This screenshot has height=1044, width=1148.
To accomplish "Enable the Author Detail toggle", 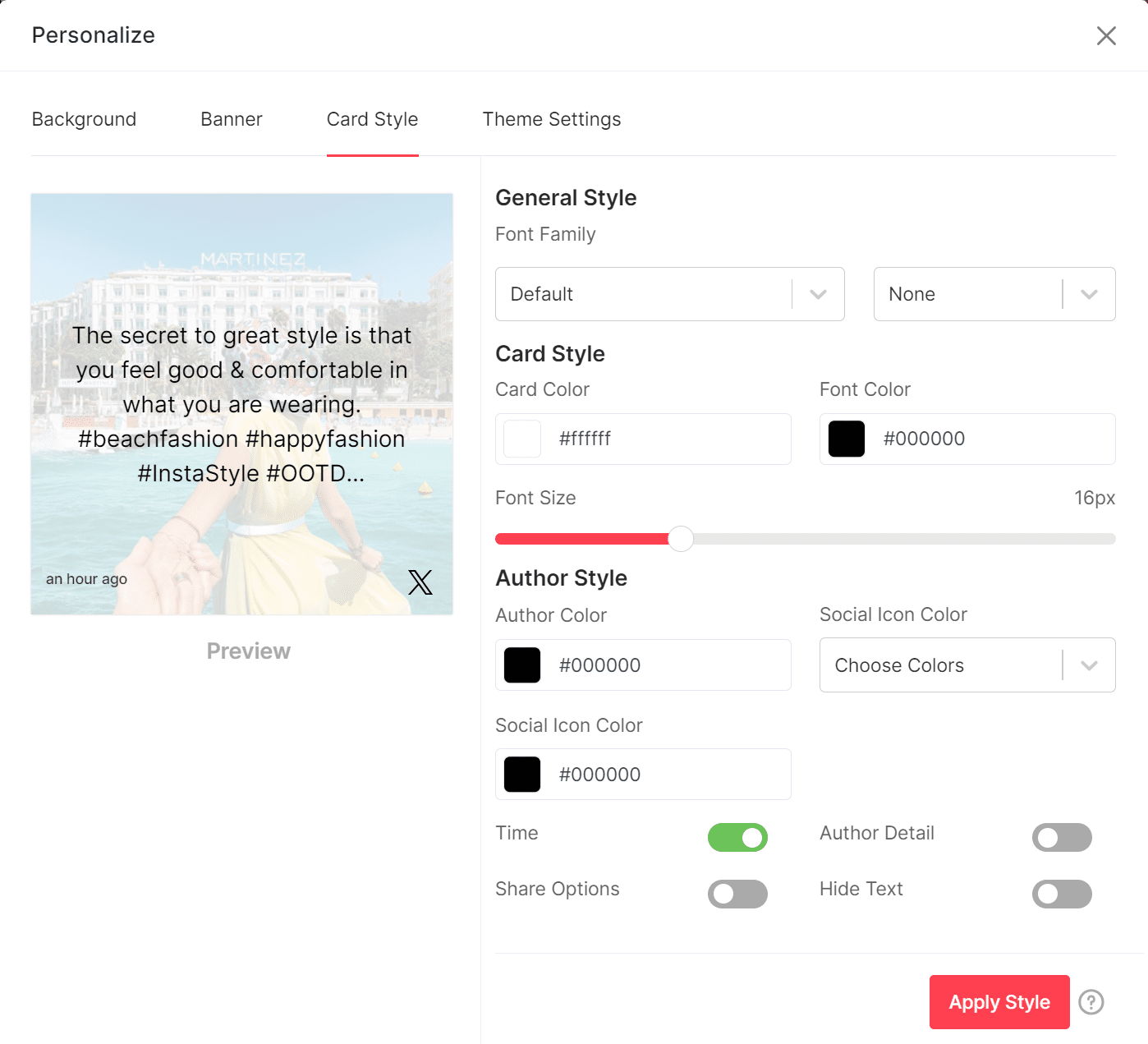I will click(1061, 838).
